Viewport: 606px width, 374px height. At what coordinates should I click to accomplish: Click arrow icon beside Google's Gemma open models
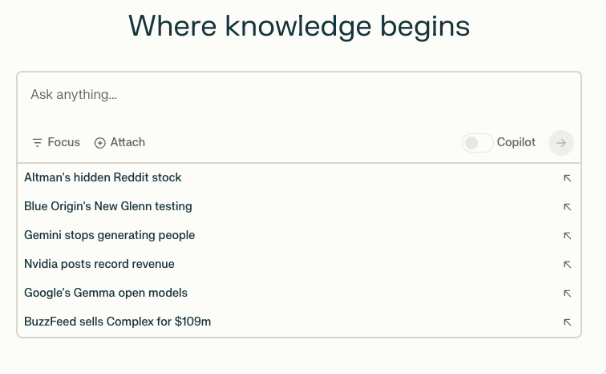[x=567, y=294]
